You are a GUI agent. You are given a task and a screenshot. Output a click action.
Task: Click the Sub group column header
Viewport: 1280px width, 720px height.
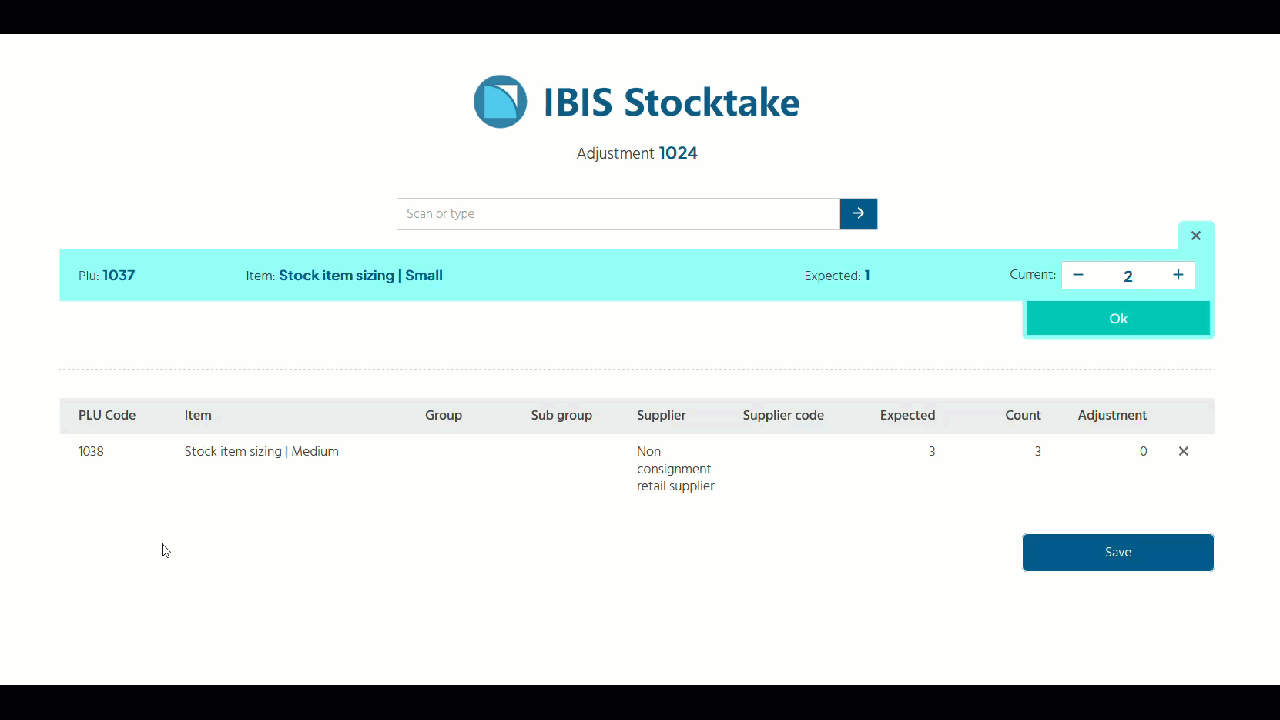coord(561,415)
